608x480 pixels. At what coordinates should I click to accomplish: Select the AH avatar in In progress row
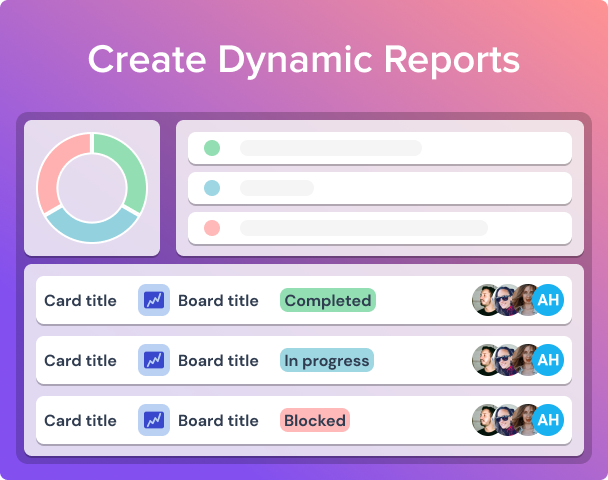point(548,360)
